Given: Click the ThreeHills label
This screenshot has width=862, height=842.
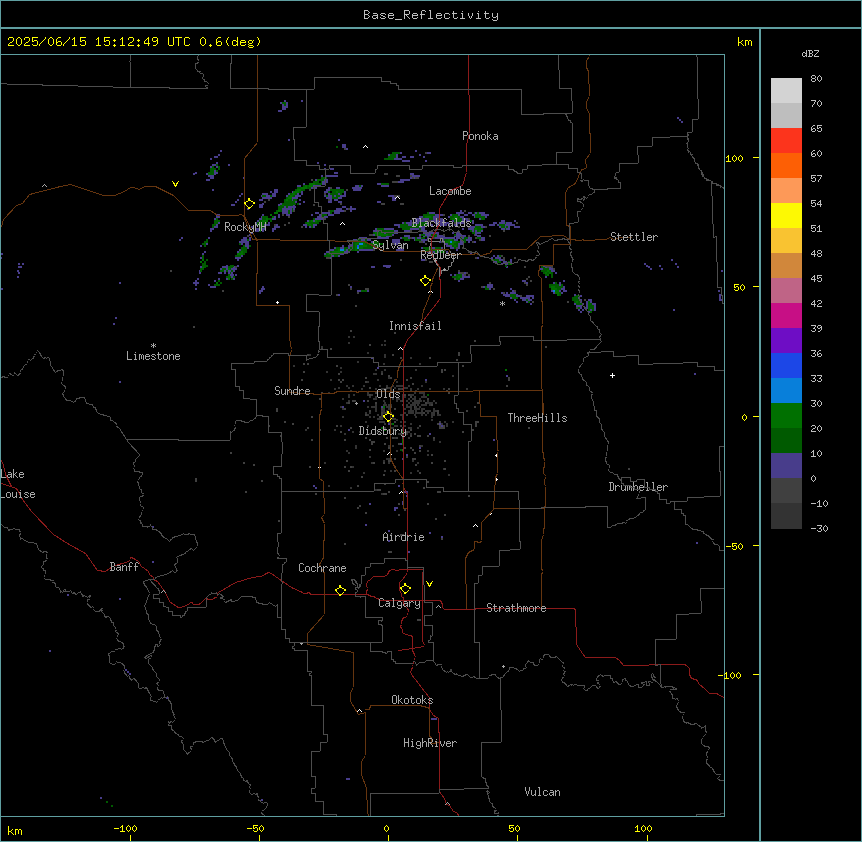Looking at the screenshot, I should (537, 418).
